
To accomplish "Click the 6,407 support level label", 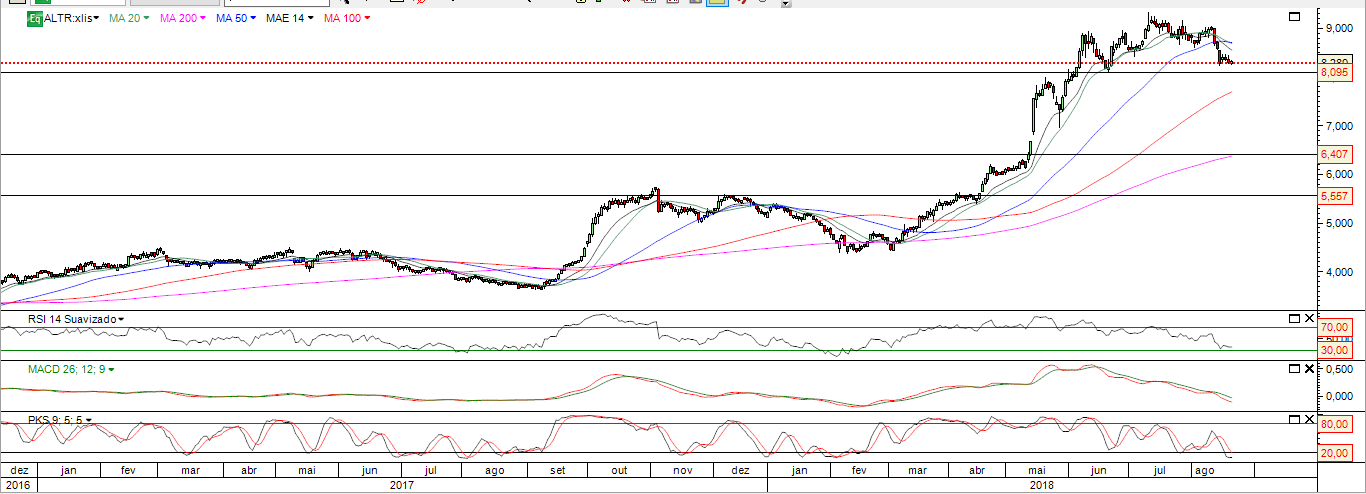I will (1334, 155).
